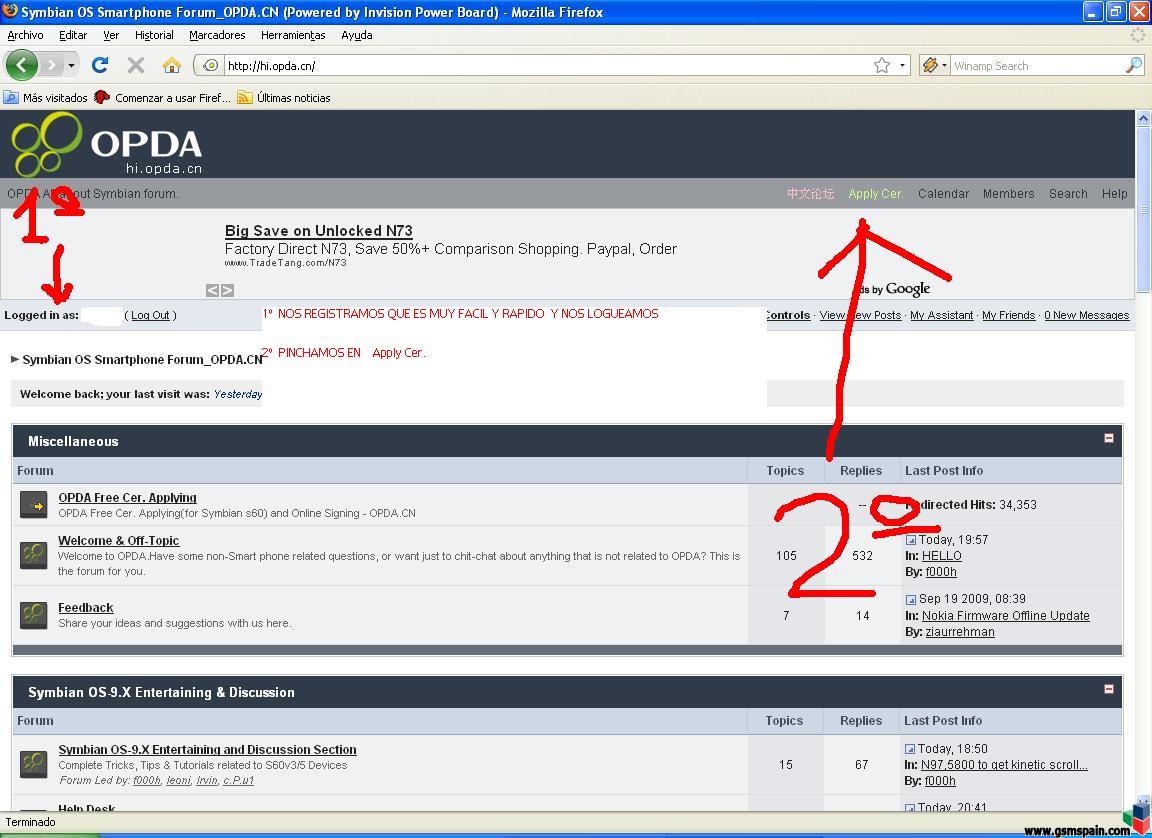The width and height of the screenshot is (1152, 838).
Task: Click last-post icon next to Today, 18:50
Action: pos(910,749)
